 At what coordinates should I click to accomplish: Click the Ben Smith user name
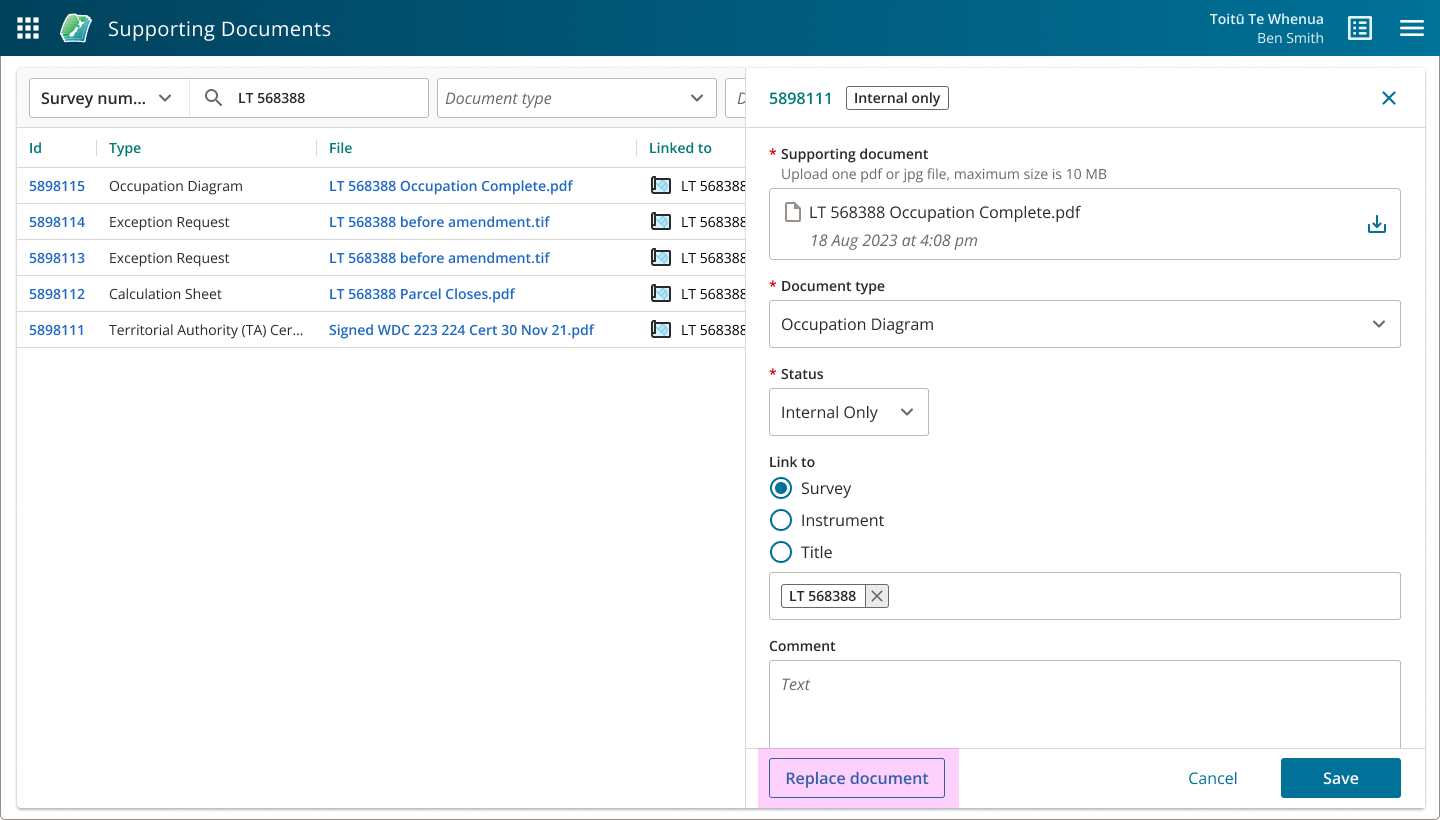pos(1290,38)
